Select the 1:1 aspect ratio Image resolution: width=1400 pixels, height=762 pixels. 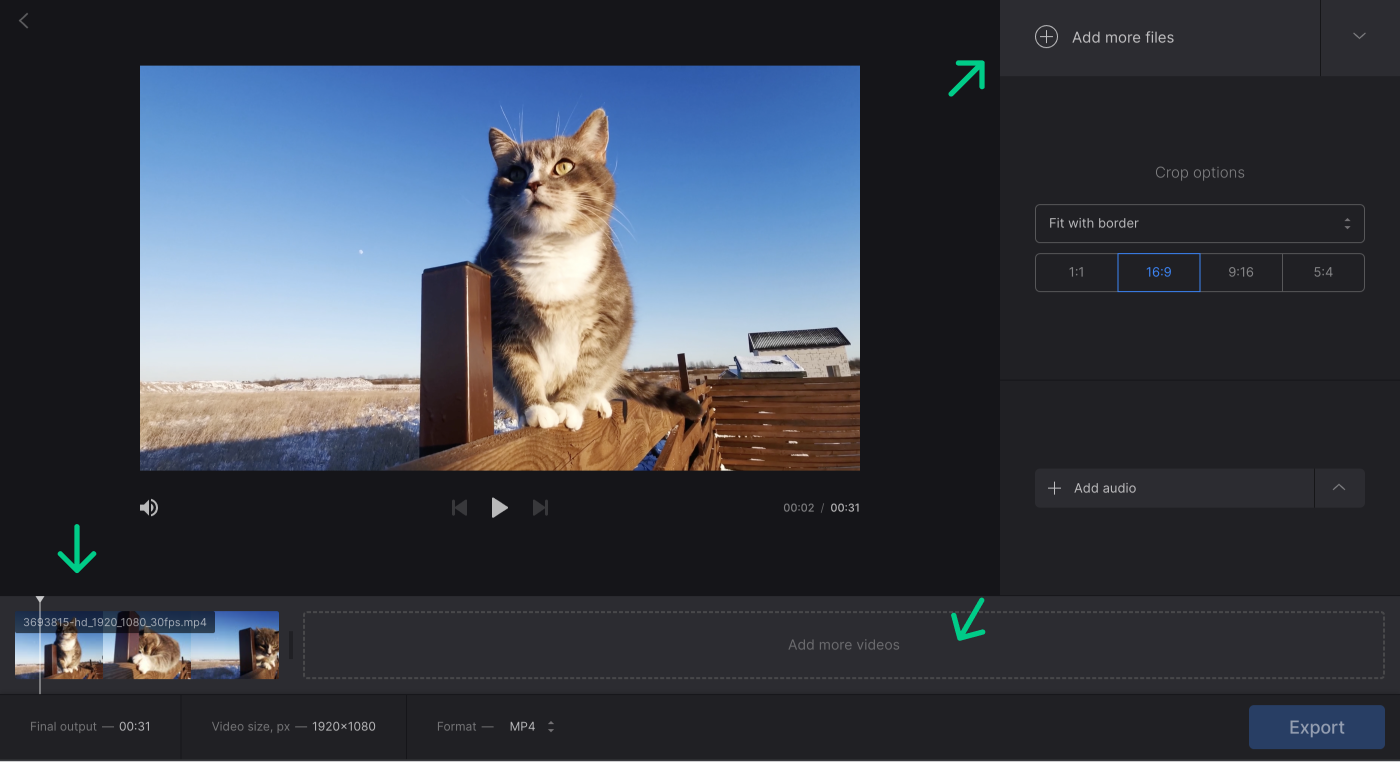pos(1076,272)
